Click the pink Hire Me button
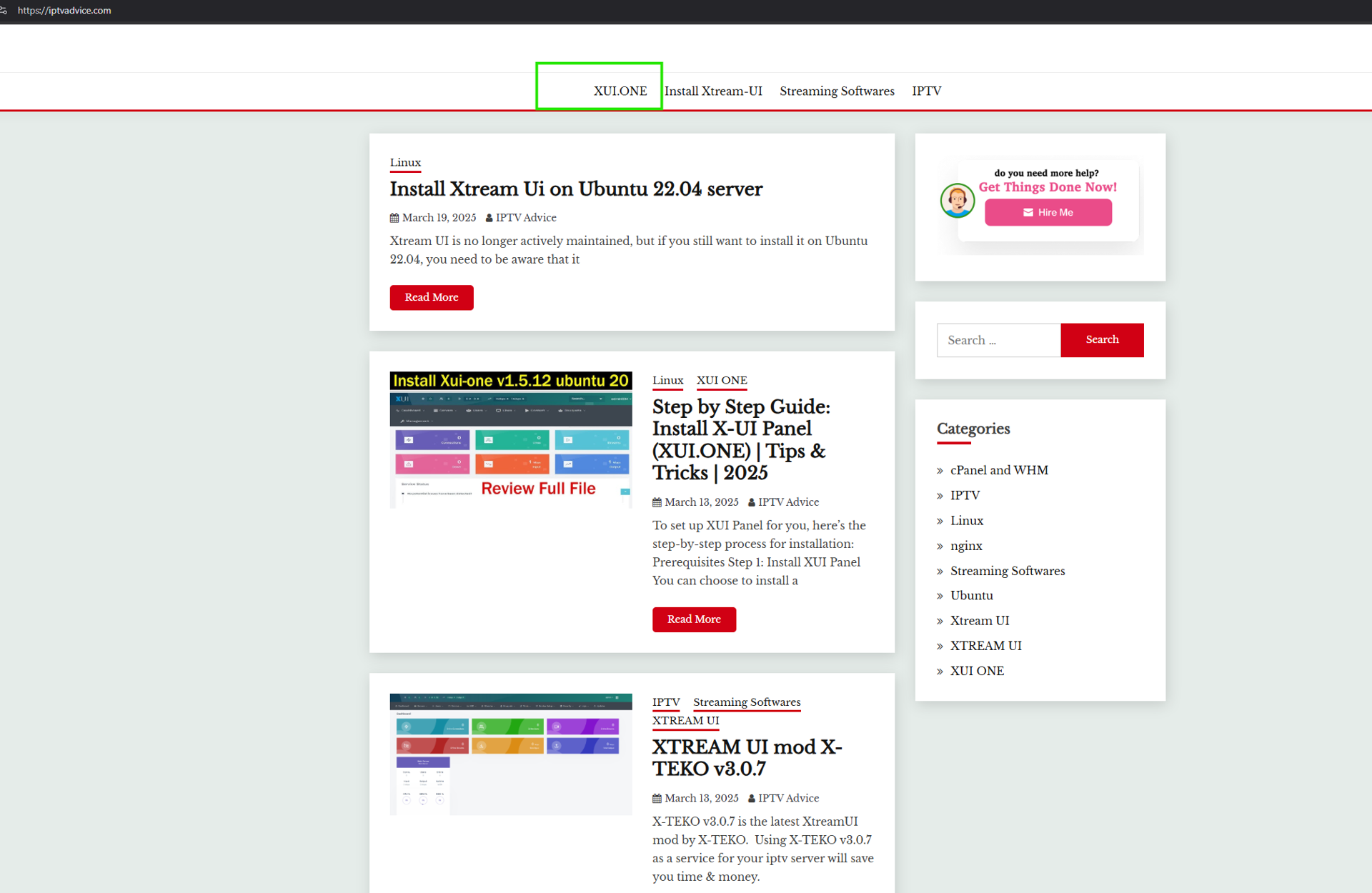This screenshot has width=1372, height=893. point(1048,212)
